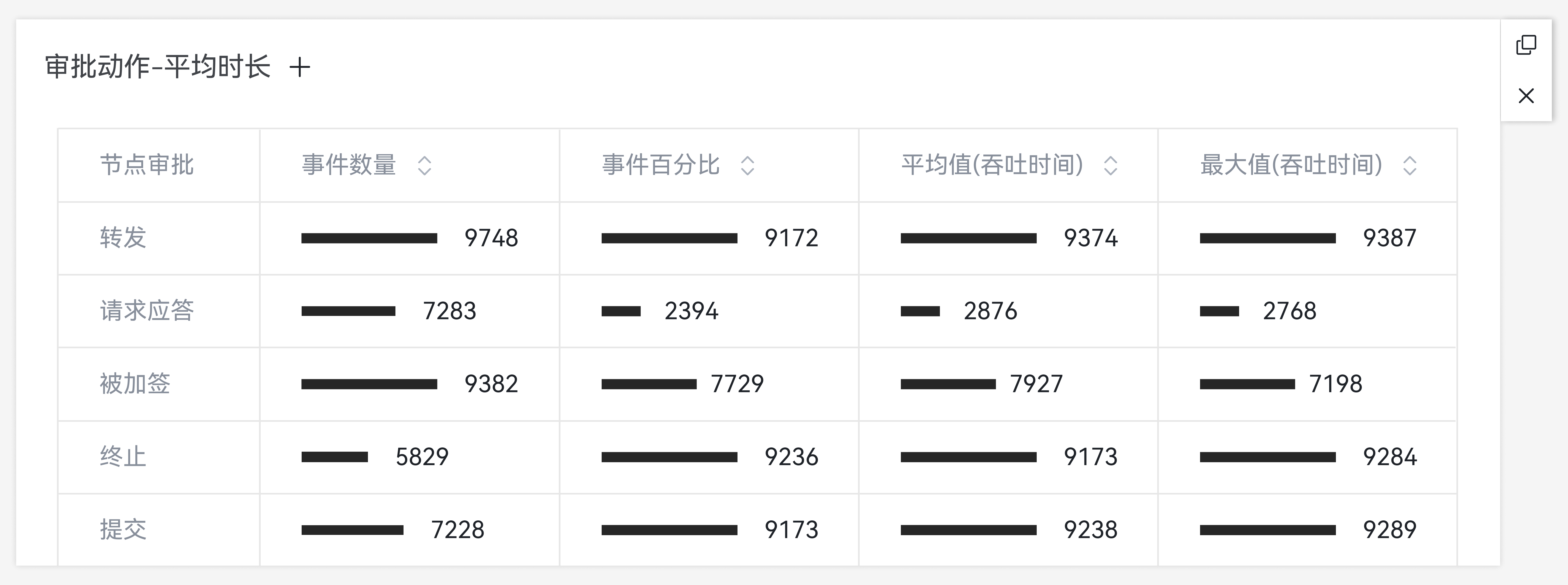Click the 事件百分比 bar for 请求应答

[x=621, y=311]
